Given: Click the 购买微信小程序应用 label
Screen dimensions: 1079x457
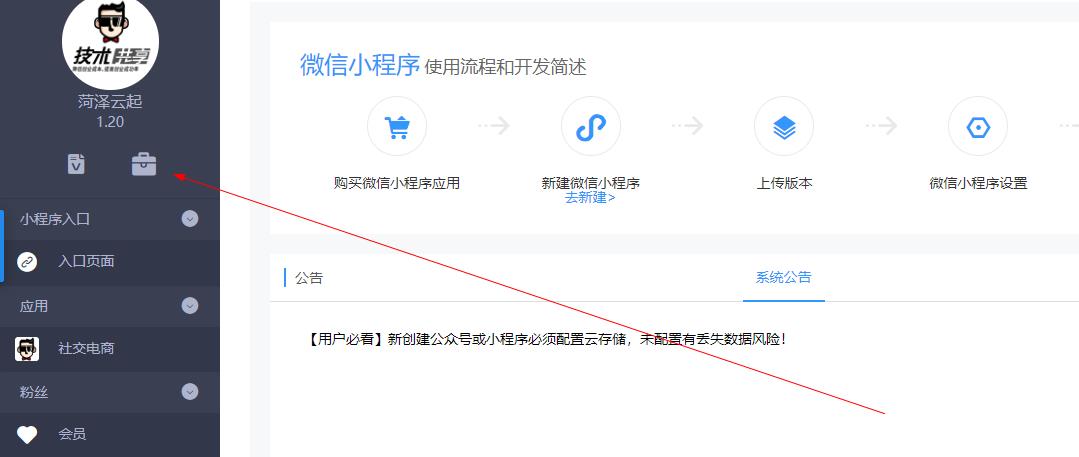Looking at the screenshot, I should [x=397, y=183].
